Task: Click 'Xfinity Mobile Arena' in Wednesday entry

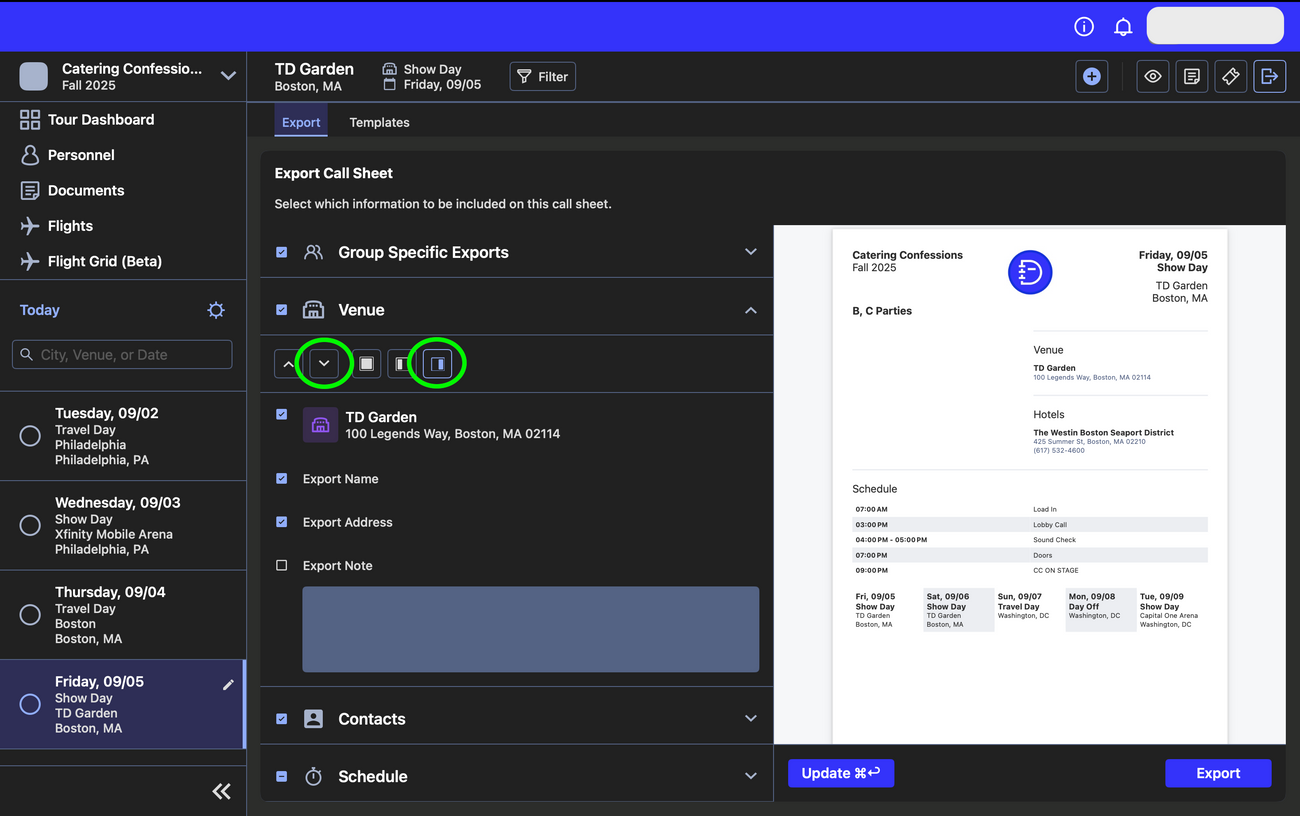Action: click(114, 534)
